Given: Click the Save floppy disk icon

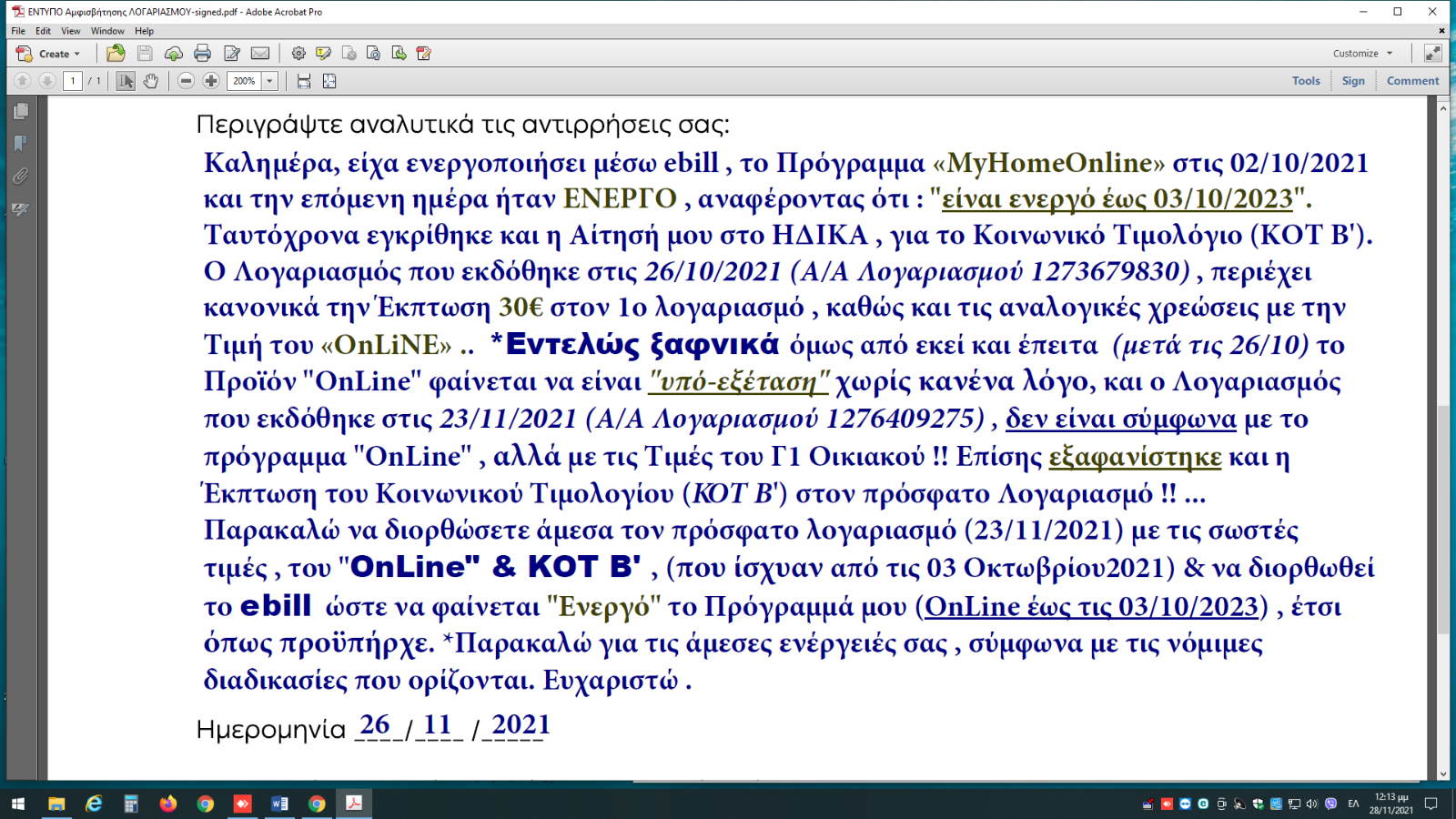Looking at the screenshot, I should tap(145, 54).
